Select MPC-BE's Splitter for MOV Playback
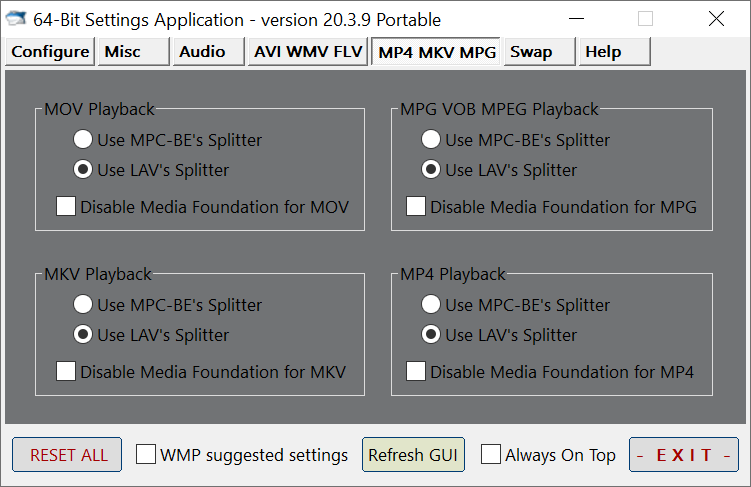The width and height of the screenshot is (751, 487). [84, 140]
